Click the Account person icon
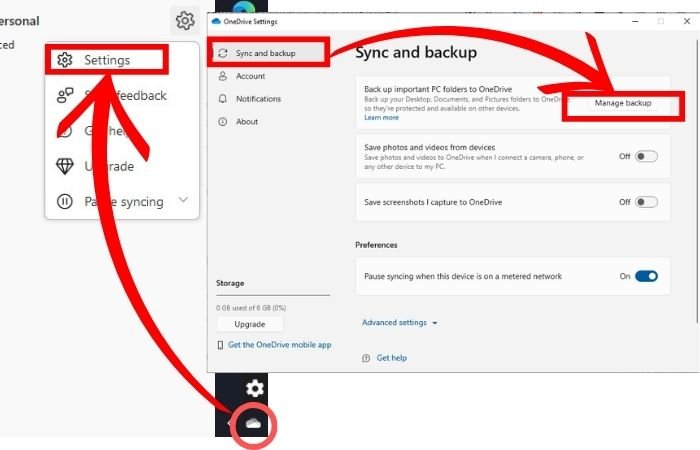 tap(223, 76)
